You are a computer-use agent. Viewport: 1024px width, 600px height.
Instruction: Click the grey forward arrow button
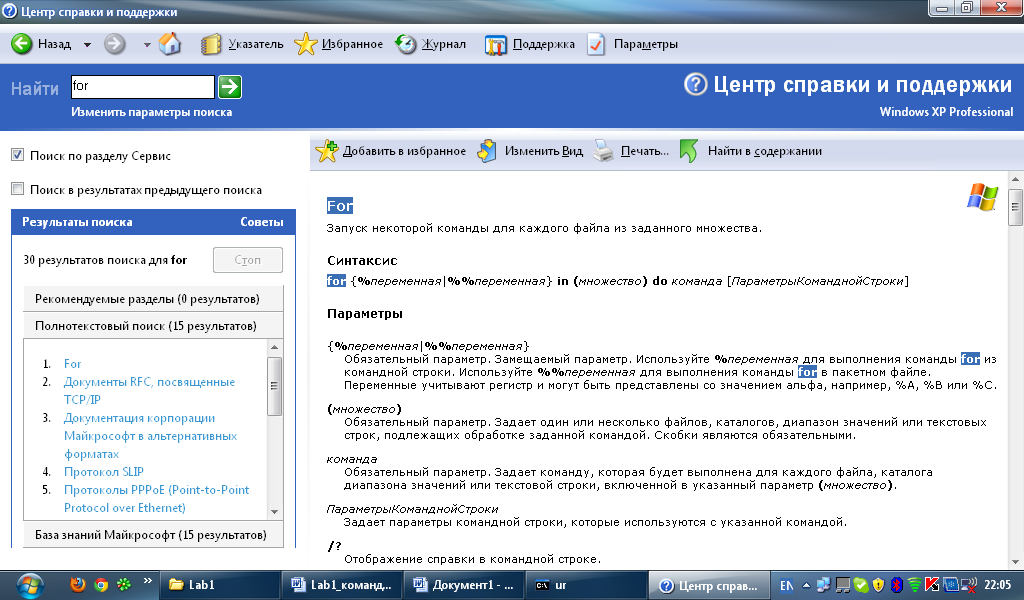pos(115,44)
